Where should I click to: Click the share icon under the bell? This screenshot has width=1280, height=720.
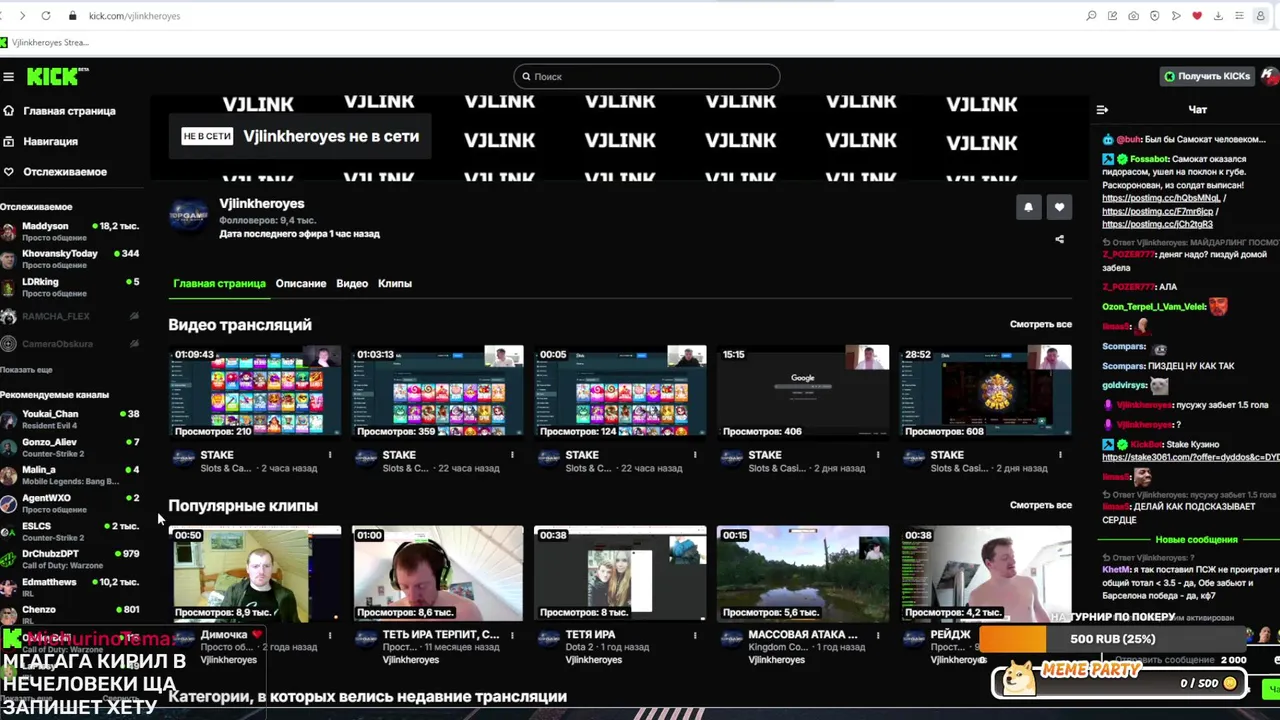pos(1059,239)
